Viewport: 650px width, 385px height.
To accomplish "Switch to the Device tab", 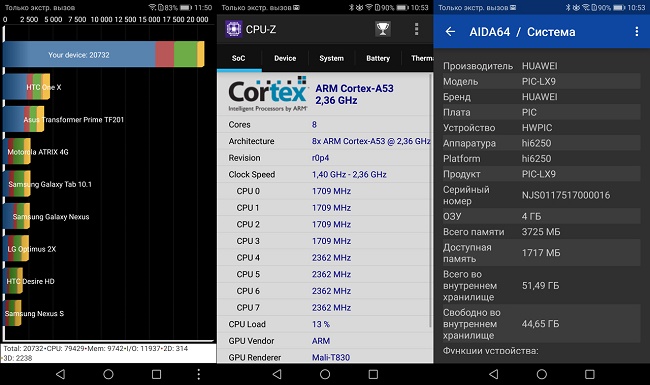I will pos(285,58).
